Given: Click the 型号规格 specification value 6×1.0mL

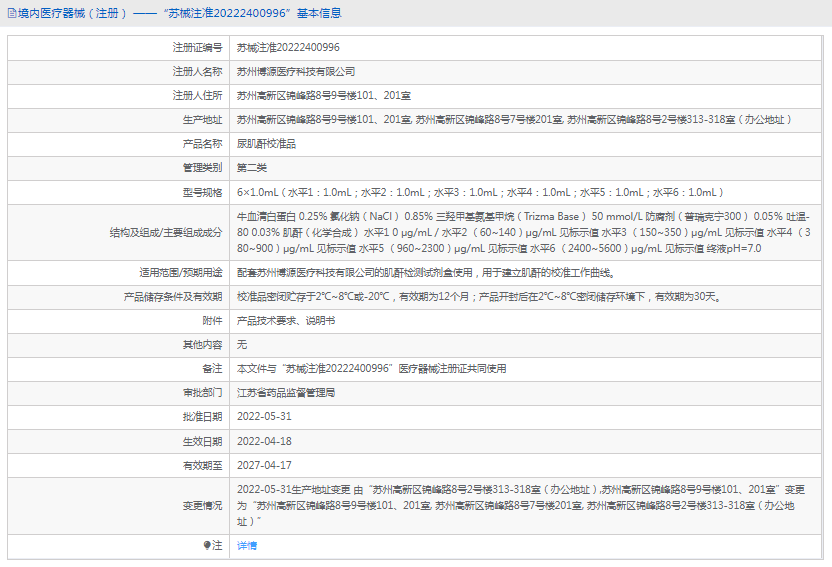Looking at the screenshot, I should click(x=480, y=192).
